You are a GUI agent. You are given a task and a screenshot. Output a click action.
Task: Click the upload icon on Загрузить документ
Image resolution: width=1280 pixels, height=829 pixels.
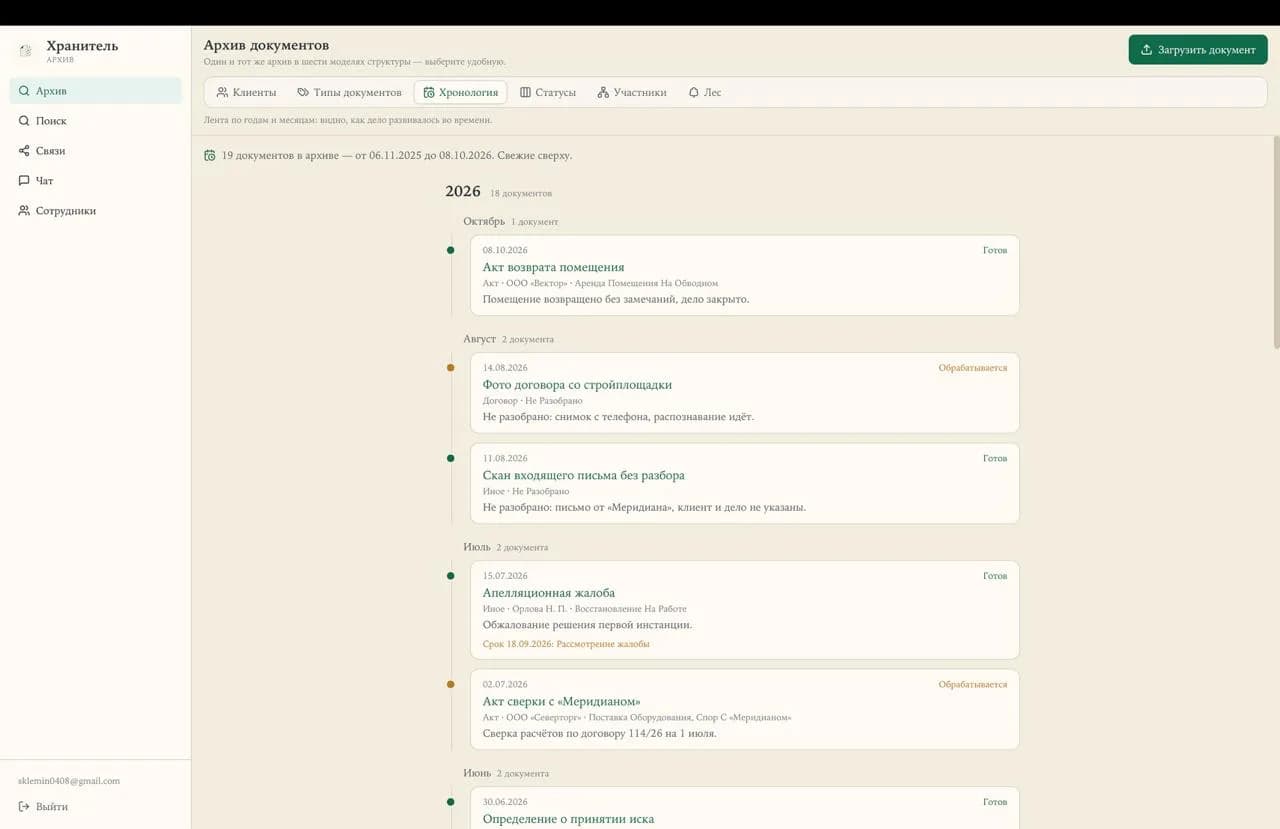click(1147, 50)
